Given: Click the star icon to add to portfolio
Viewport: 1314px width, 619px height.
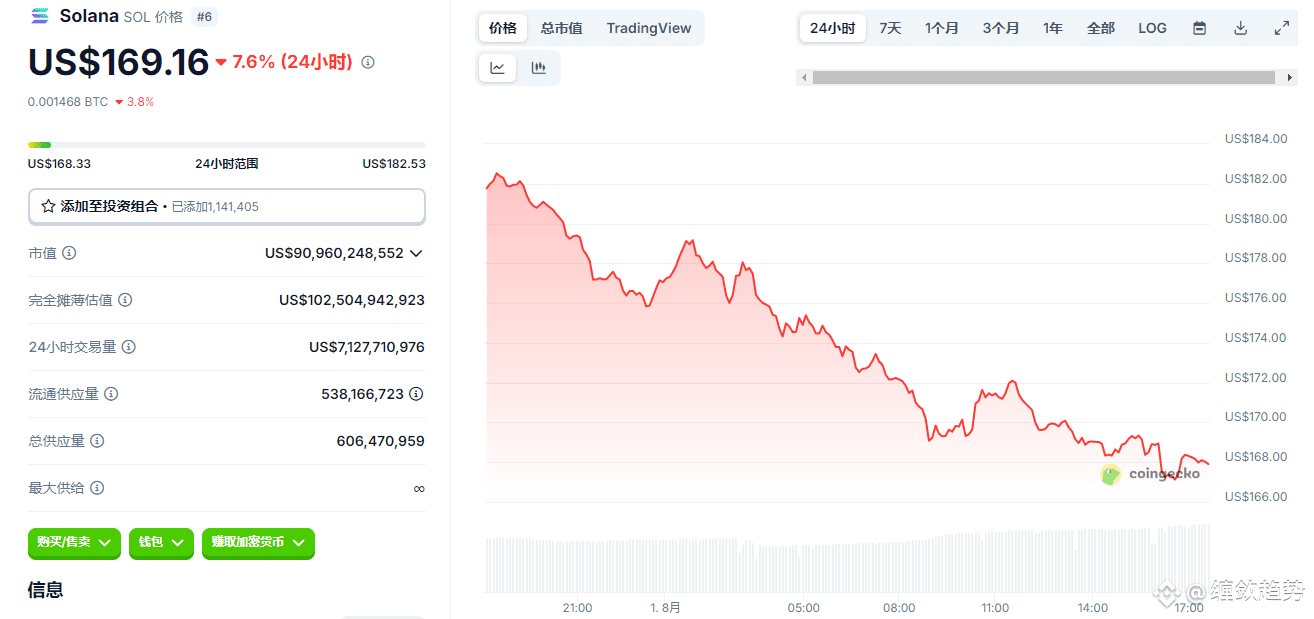Looking at the screenshot, I should (48, 206).
